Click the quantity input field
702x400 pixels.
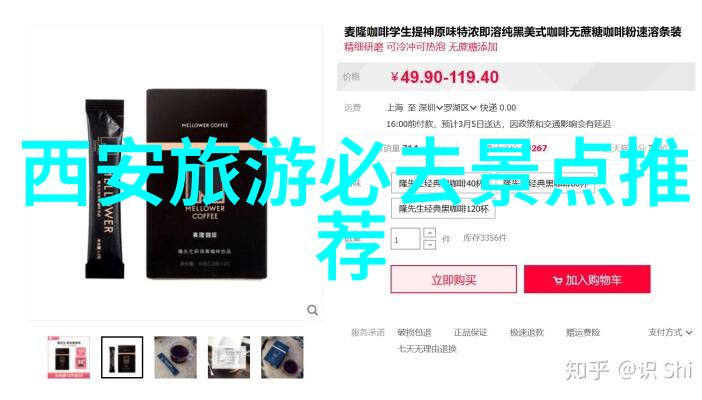pos(406,239)
